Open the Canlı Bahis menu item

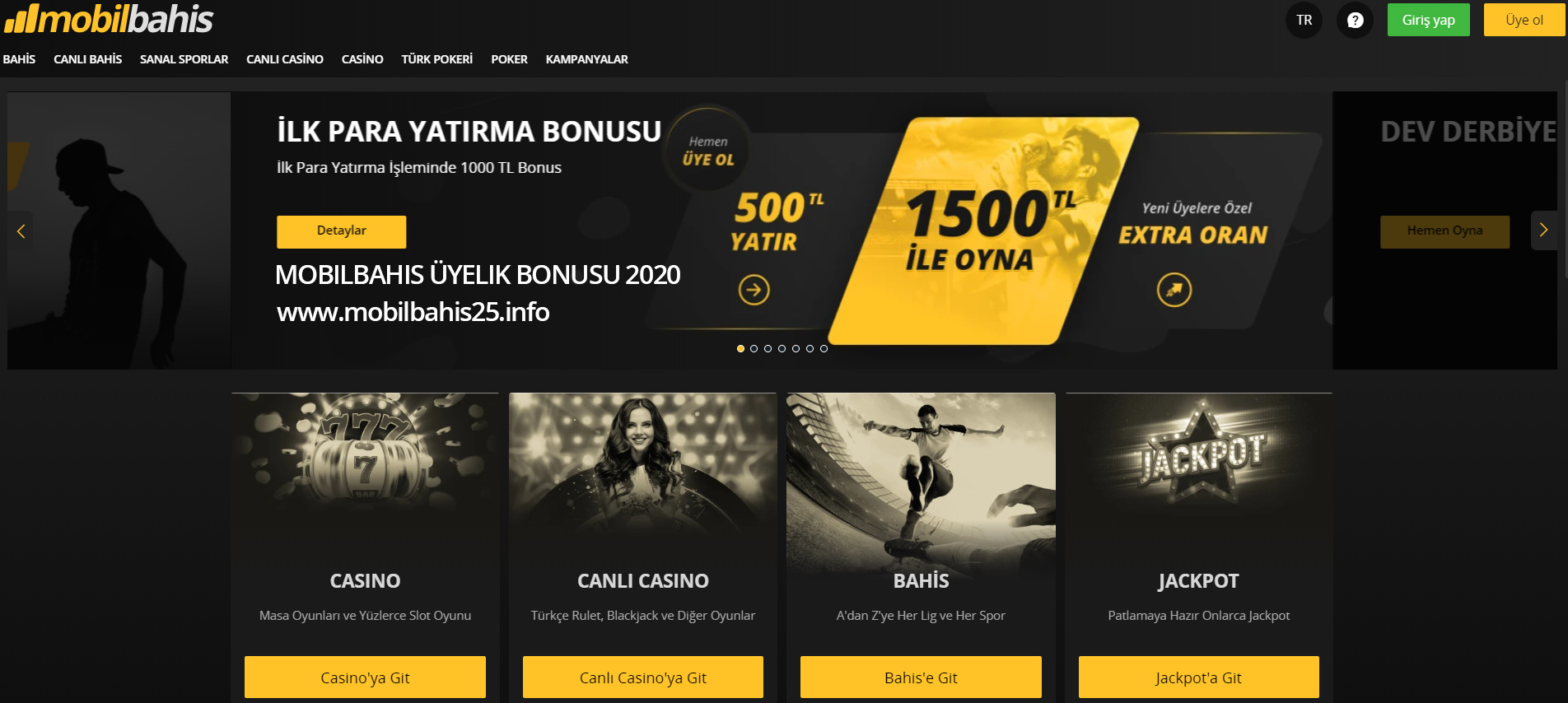87,59
